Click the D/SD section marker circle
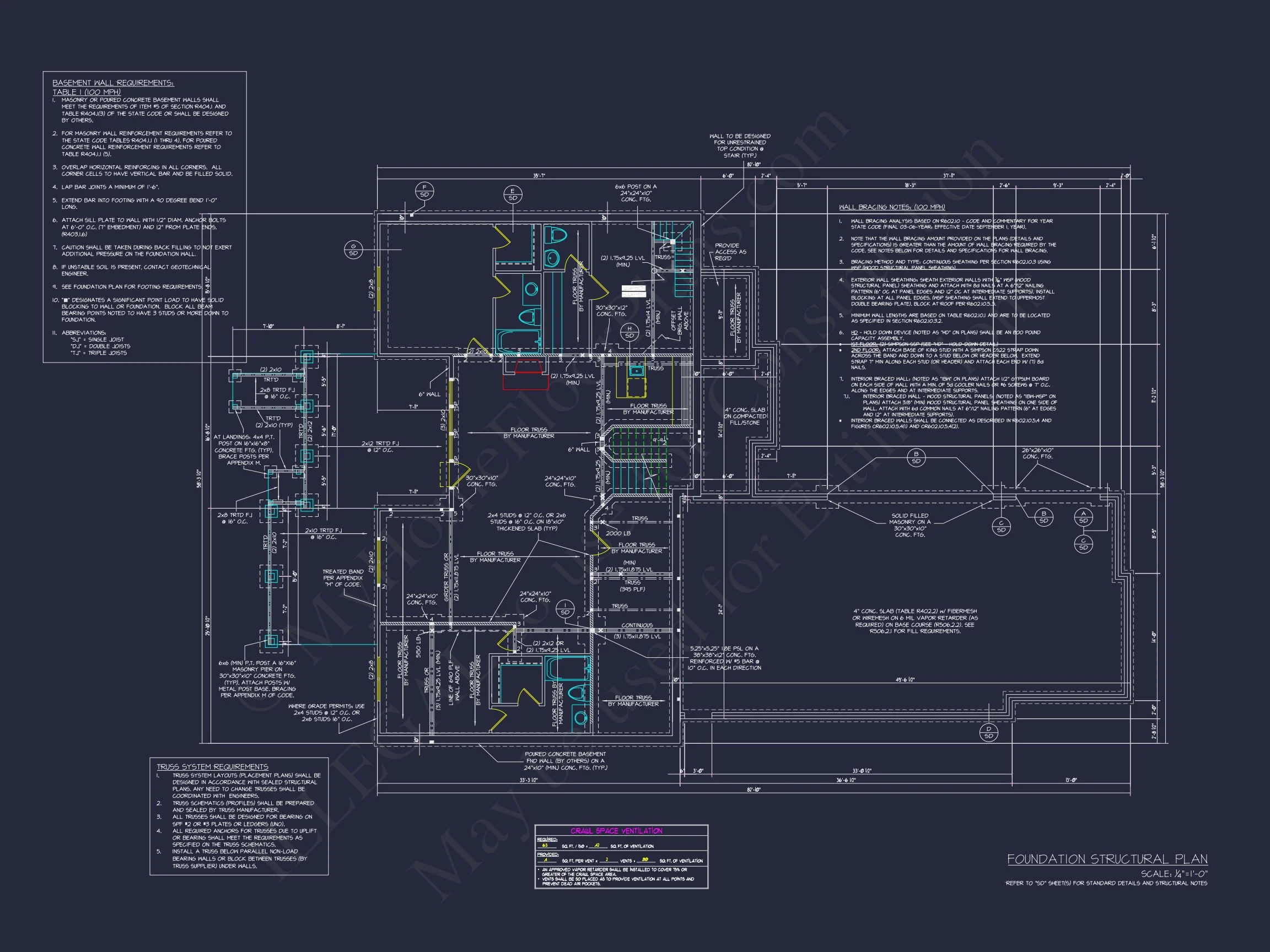This screenshot has width=1270, height=952. 989,732
